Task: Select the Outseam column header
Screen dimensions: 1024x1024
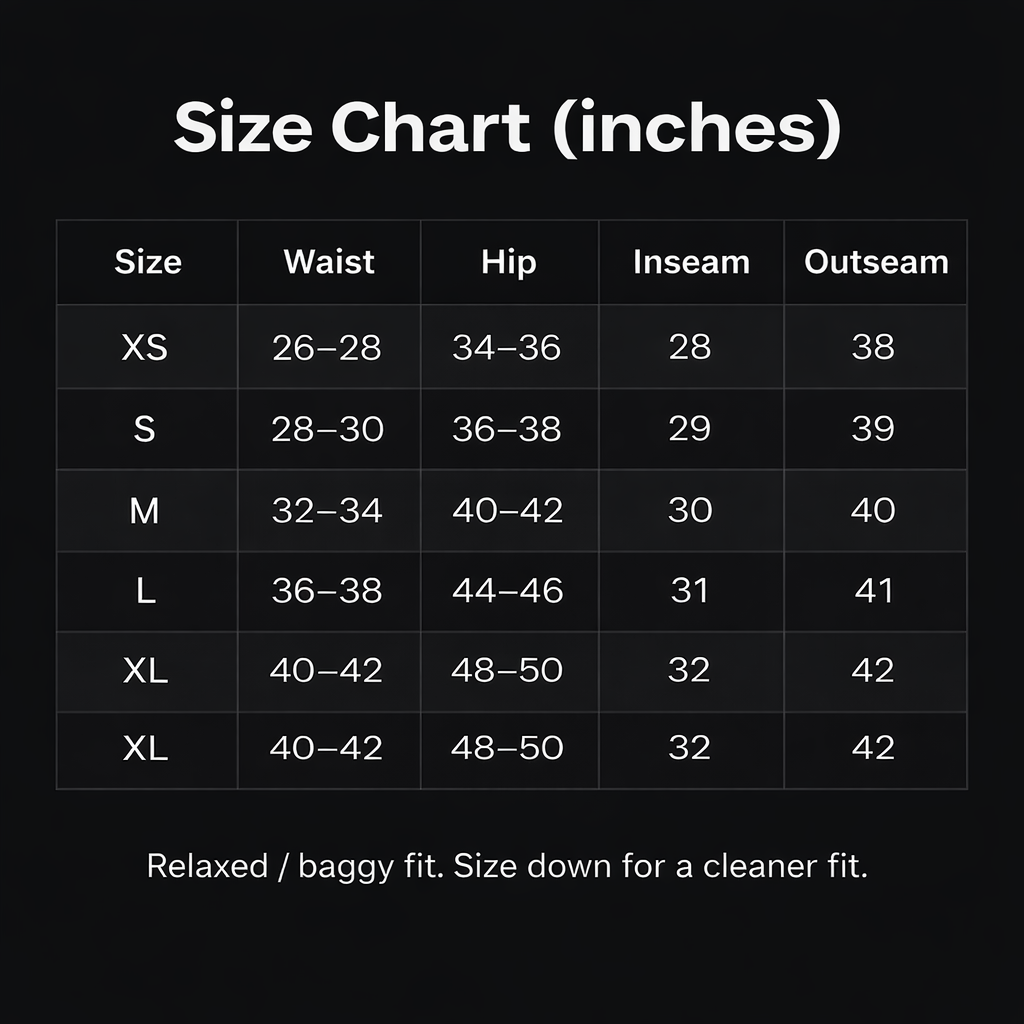Action: click(876, 262)
